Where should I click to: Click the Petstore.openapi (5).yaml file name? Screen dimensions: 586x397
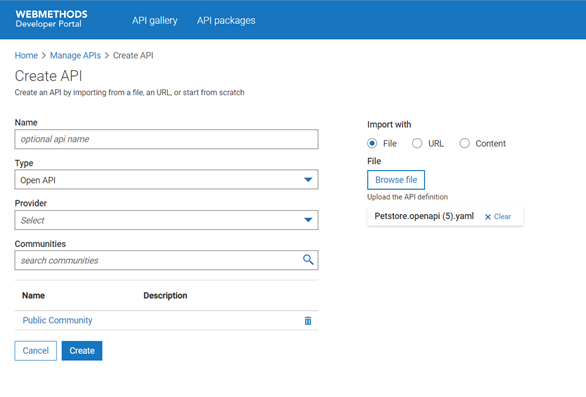click(x=424, y=216)
